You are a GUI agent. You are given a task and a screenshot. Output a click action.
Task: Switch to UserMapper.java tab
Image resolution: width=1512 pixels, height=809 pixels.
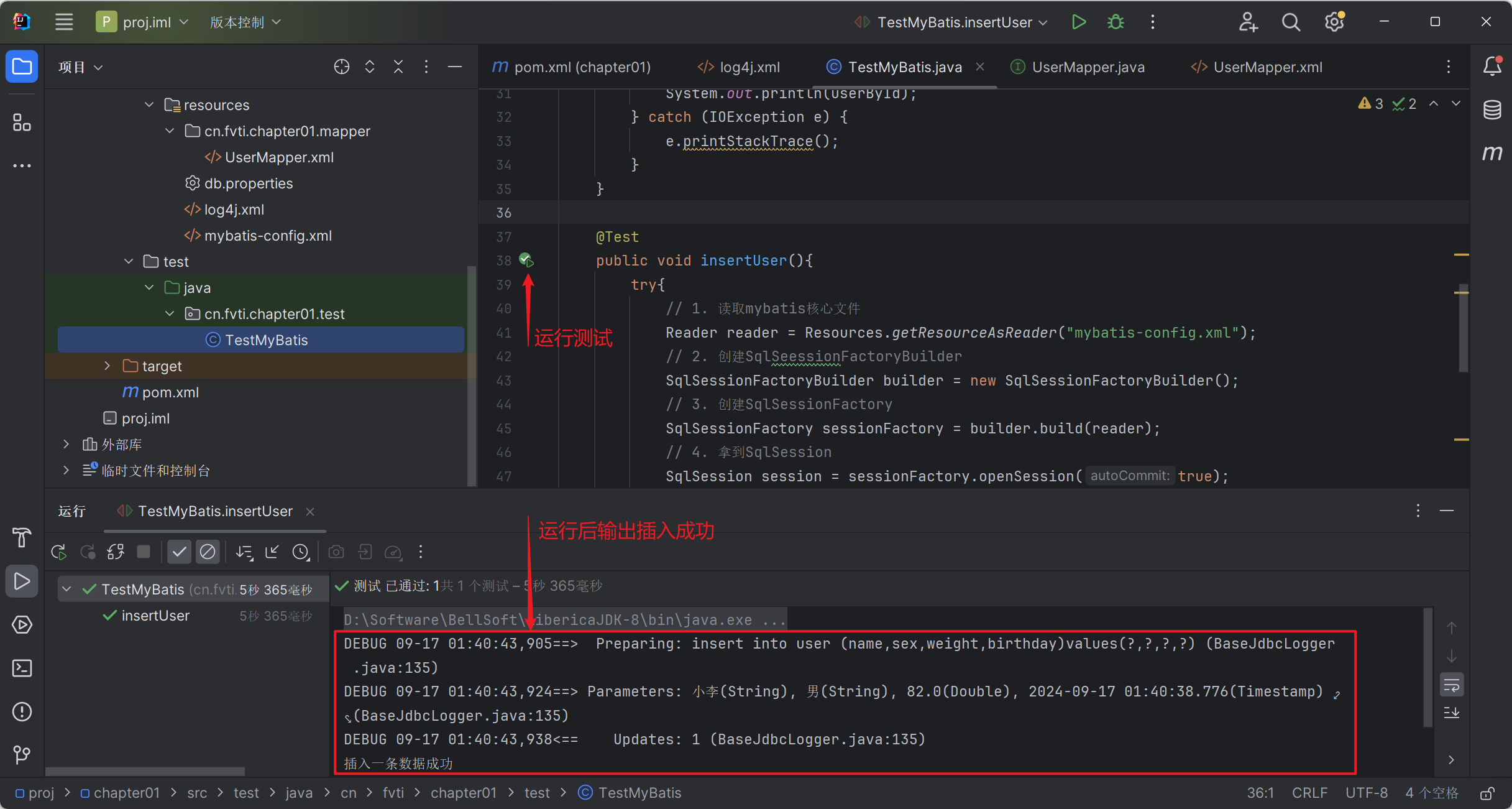1078,67
